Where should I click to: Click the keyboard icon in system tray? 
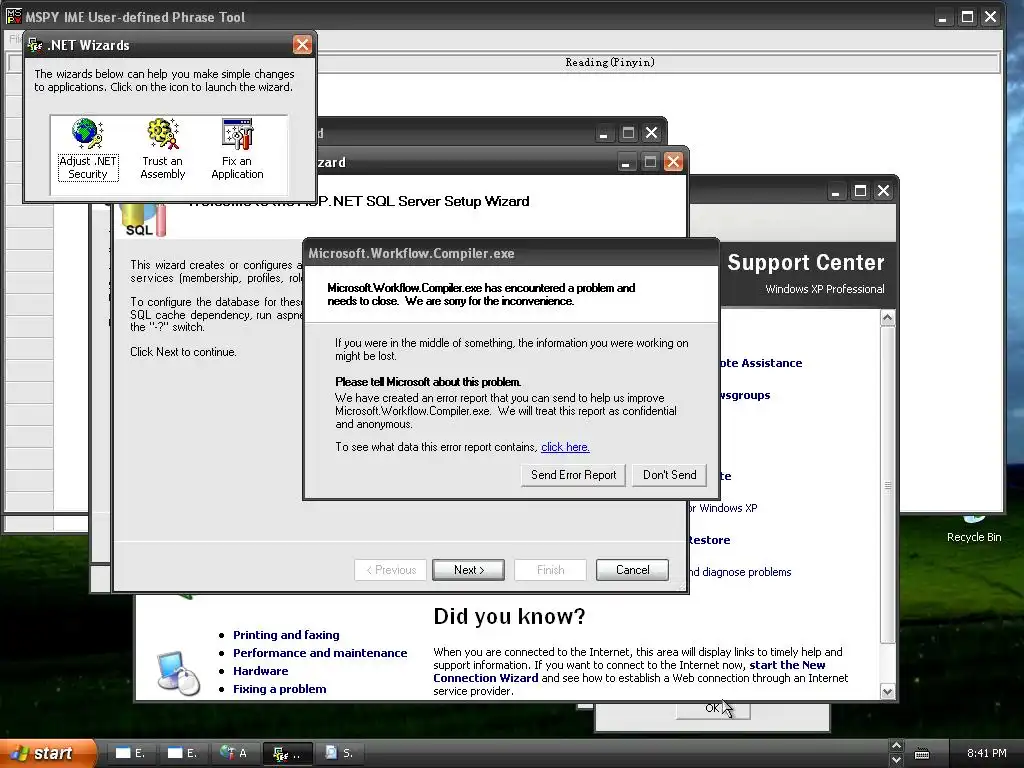click(921, 754)
